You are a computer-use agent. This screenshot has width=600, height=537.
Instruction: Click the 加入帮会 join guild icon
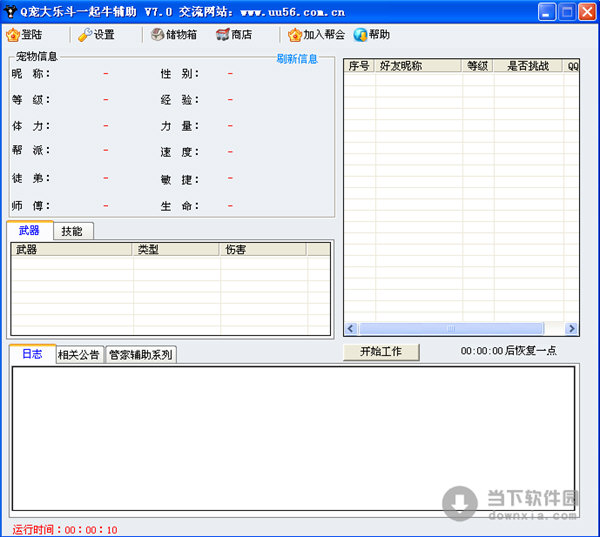point(295,35)
